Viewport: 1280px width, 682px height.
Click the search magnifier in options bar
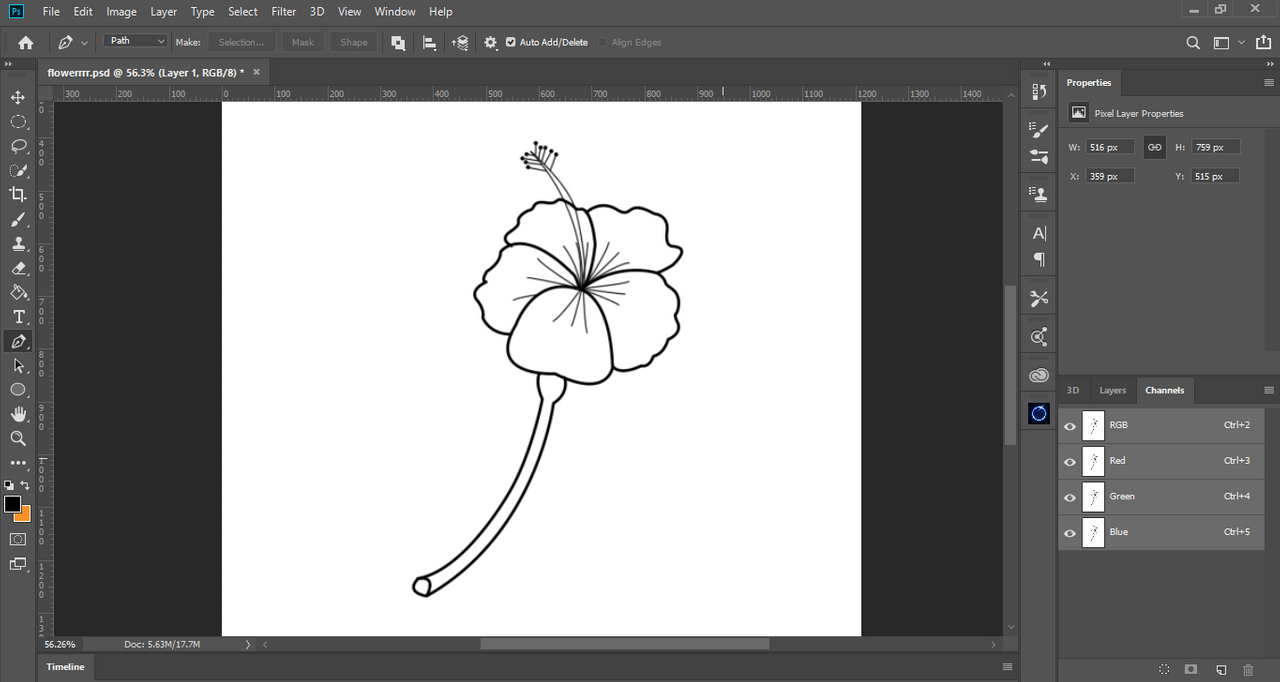click(x=1193, y=42)
